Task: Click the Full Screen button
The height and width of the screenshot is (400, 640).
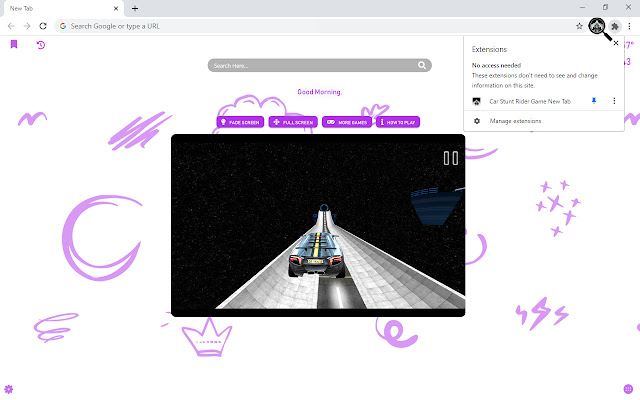Action: tap(293, 122)
